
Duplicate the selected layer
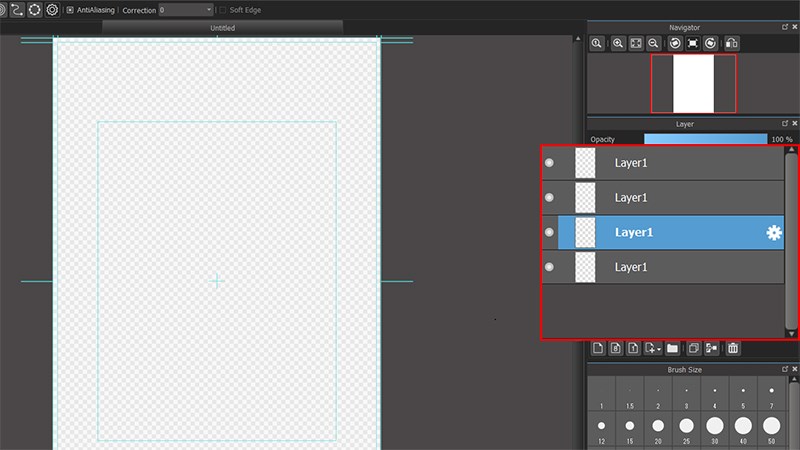point(693,348)
